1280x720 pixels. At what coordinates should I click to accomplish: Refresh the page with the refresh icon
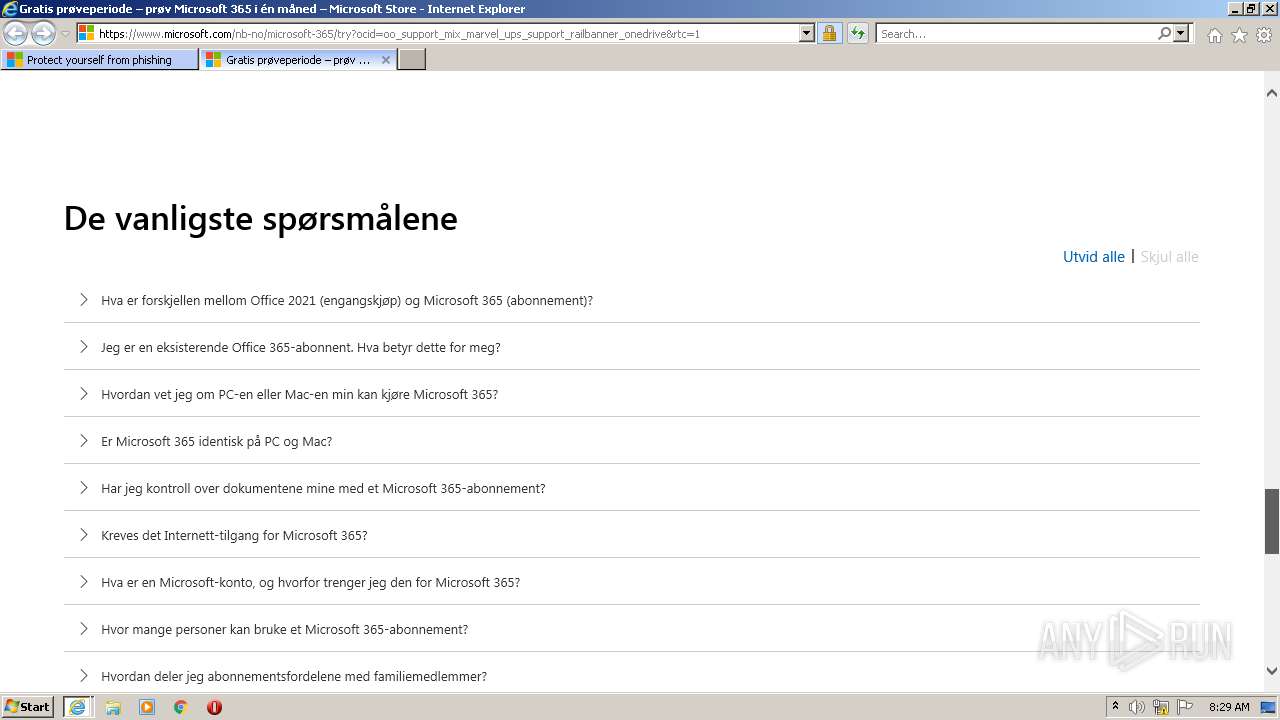858,34
